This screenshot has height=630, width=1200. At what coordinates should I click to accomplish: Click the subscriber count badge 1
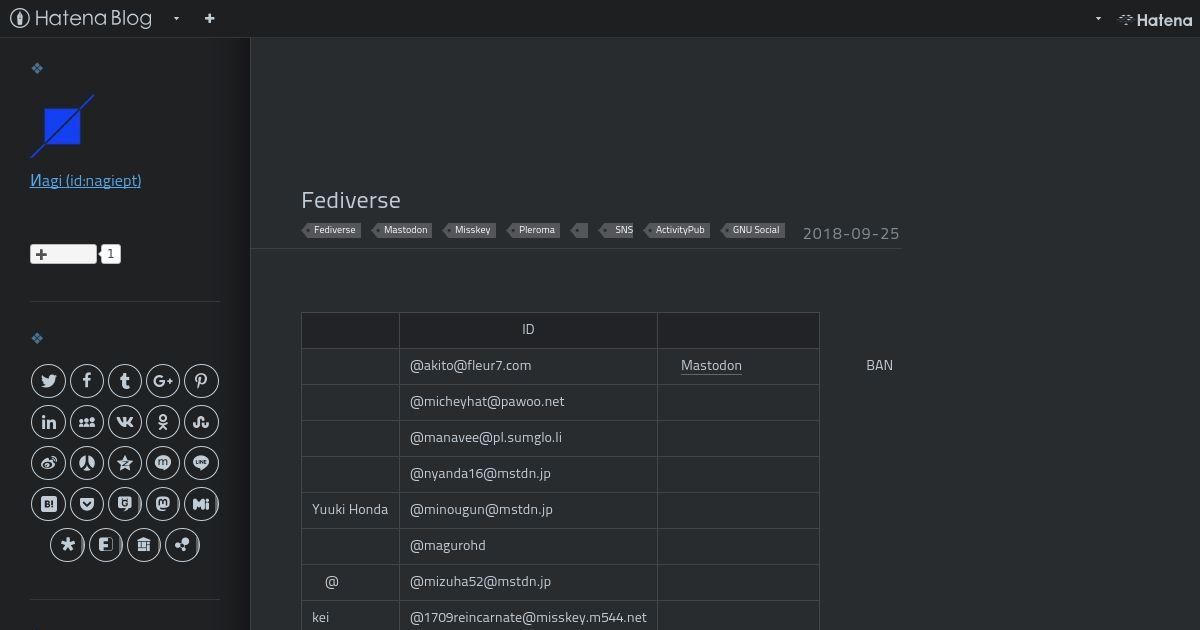[x=111, y=254]
